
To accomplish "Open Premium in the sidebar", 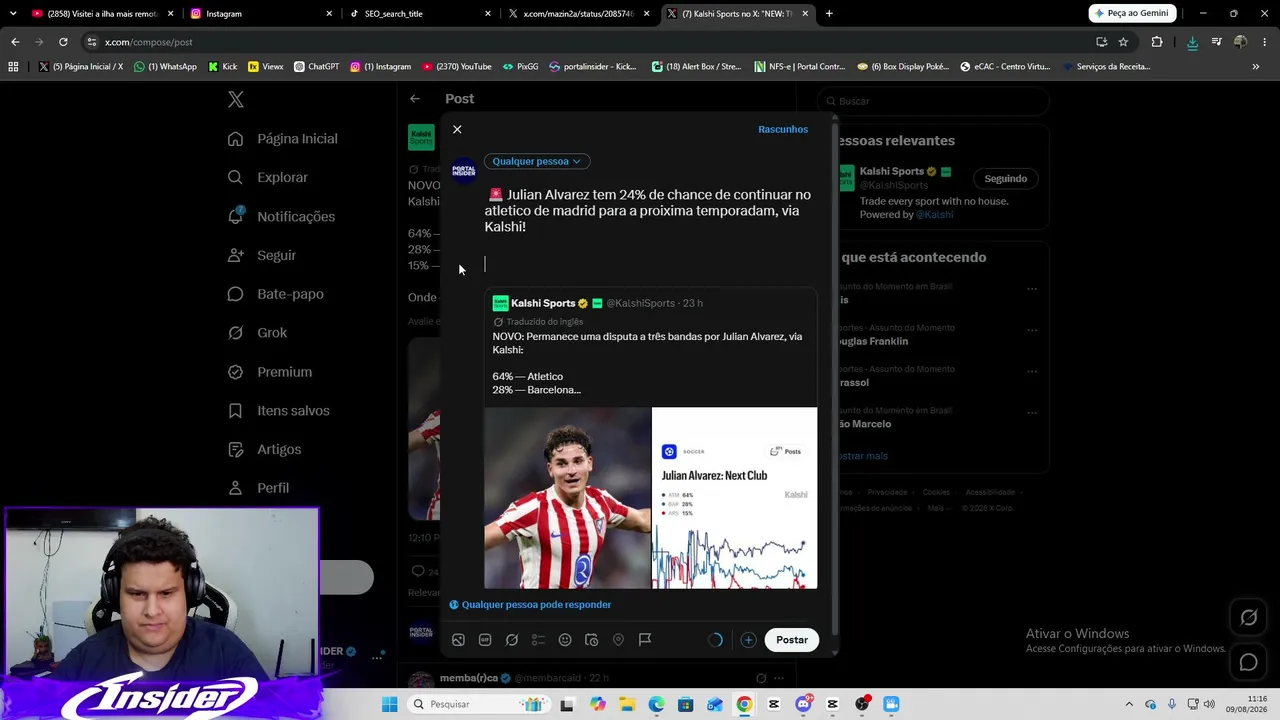I will coord(270,372).
